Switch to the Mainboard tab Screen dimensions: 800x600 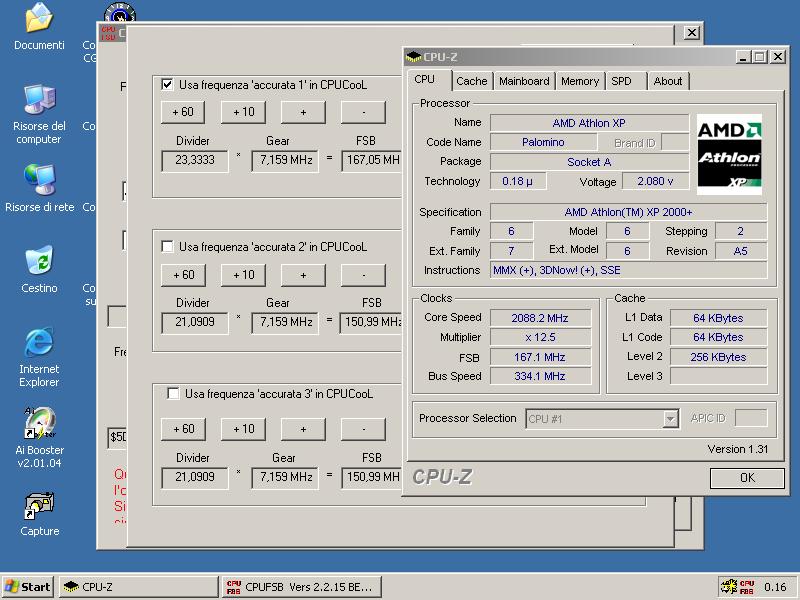pyautogui.click(x=524, y=81)
